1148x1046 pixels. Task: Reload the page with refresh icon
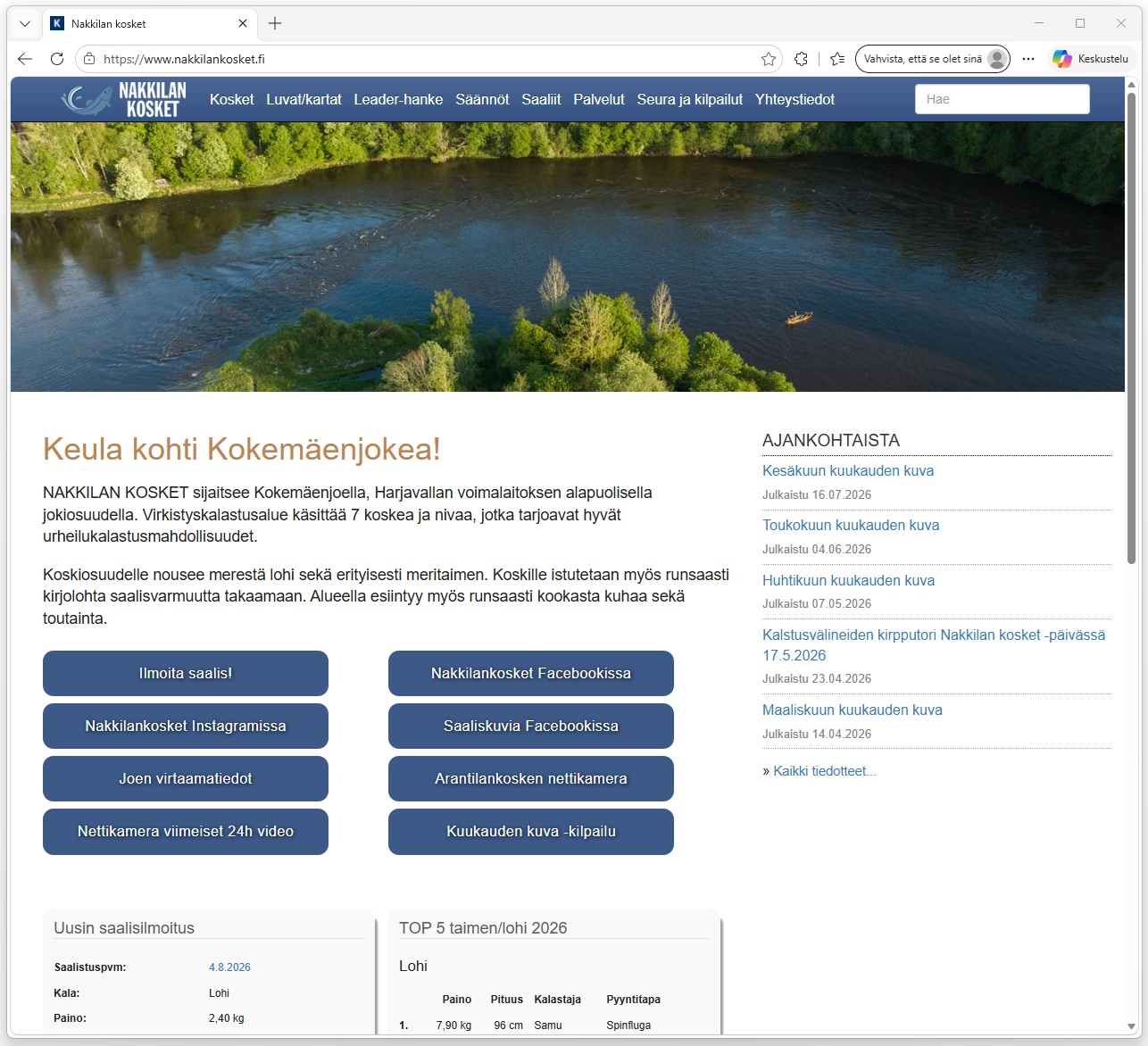pos(57,59)
